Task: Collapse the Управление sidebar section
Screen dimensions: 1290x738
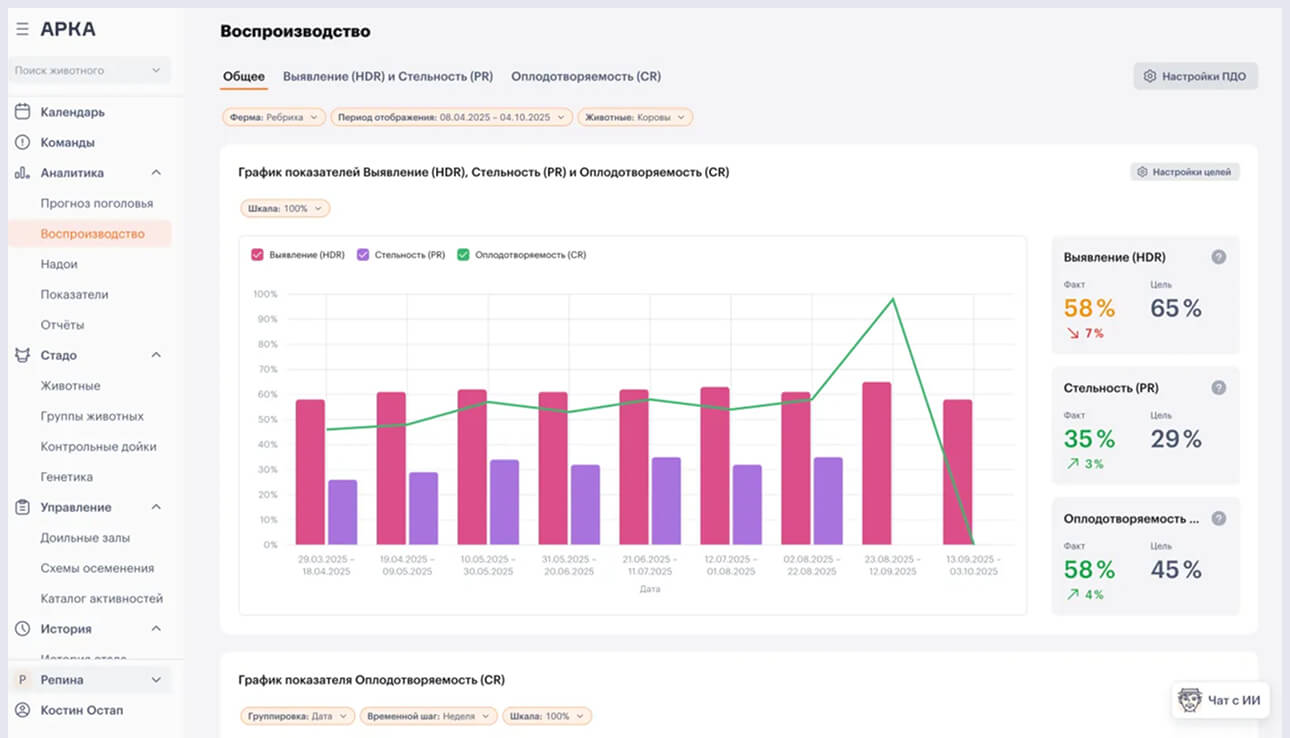Action: [156, 507]
